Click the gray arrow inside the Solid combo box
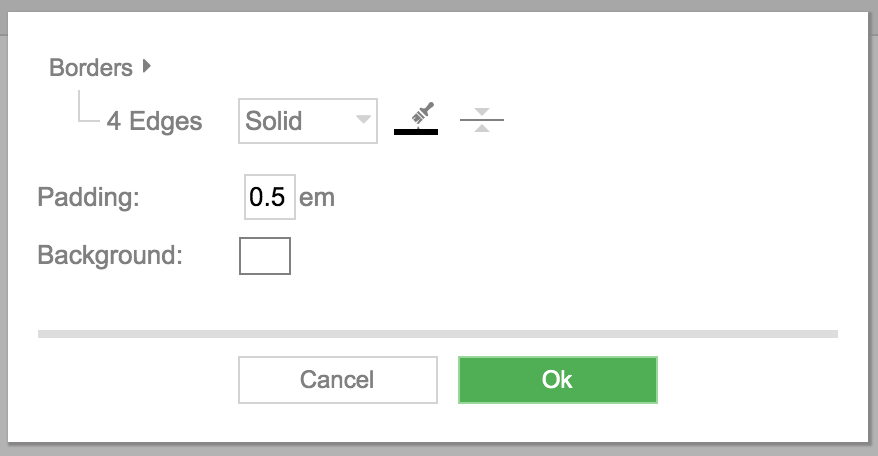 (363, 119)
